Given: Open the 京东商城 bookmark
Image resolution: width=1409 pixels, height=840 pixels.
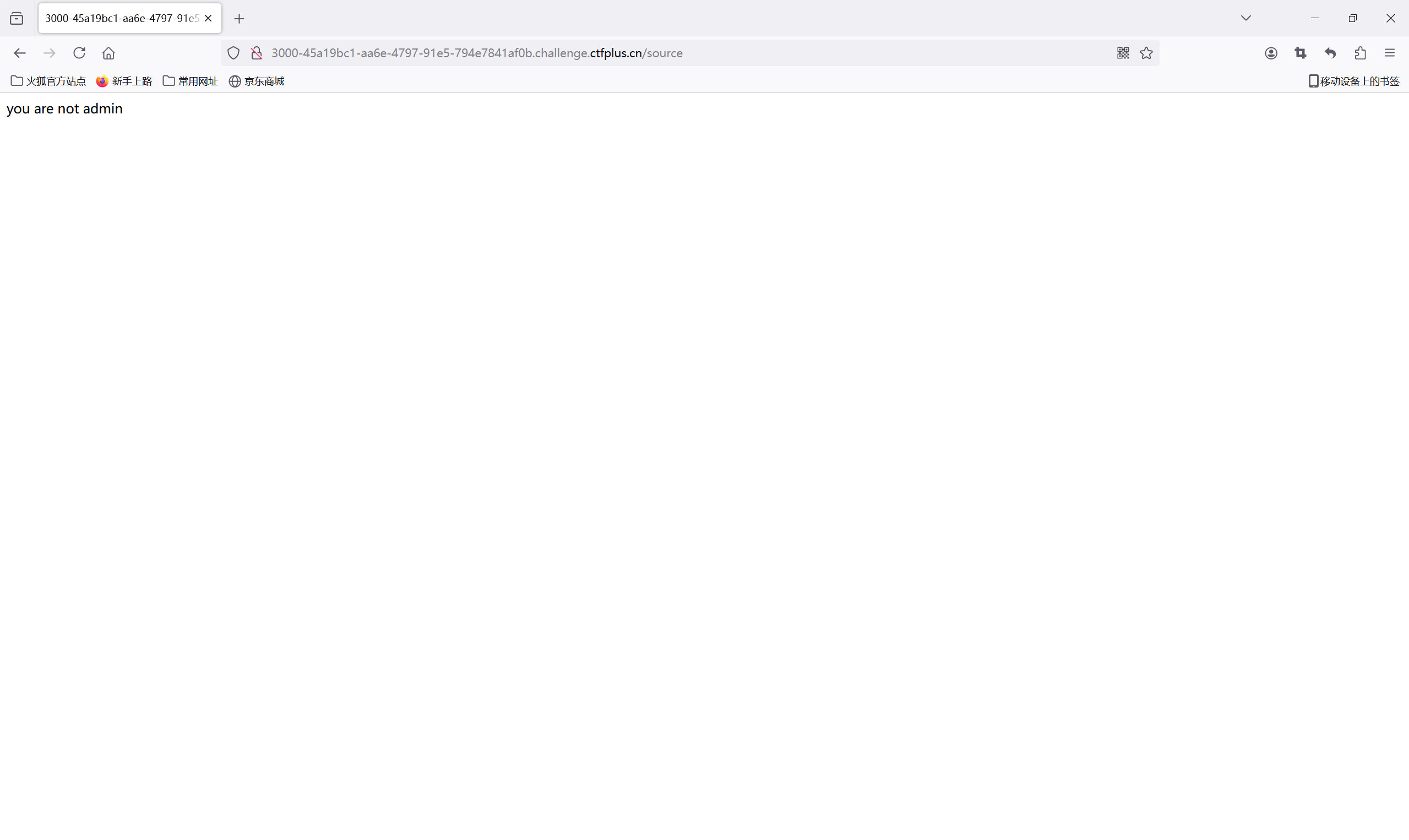Looking at the screenshot, I should (257, 81).
